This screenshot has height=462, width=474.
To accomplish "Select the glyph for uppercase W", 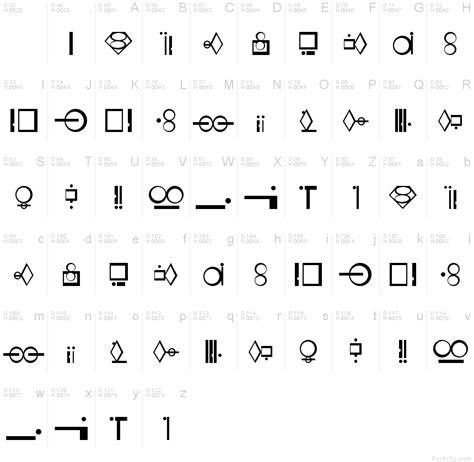I will tap(213, 203).
